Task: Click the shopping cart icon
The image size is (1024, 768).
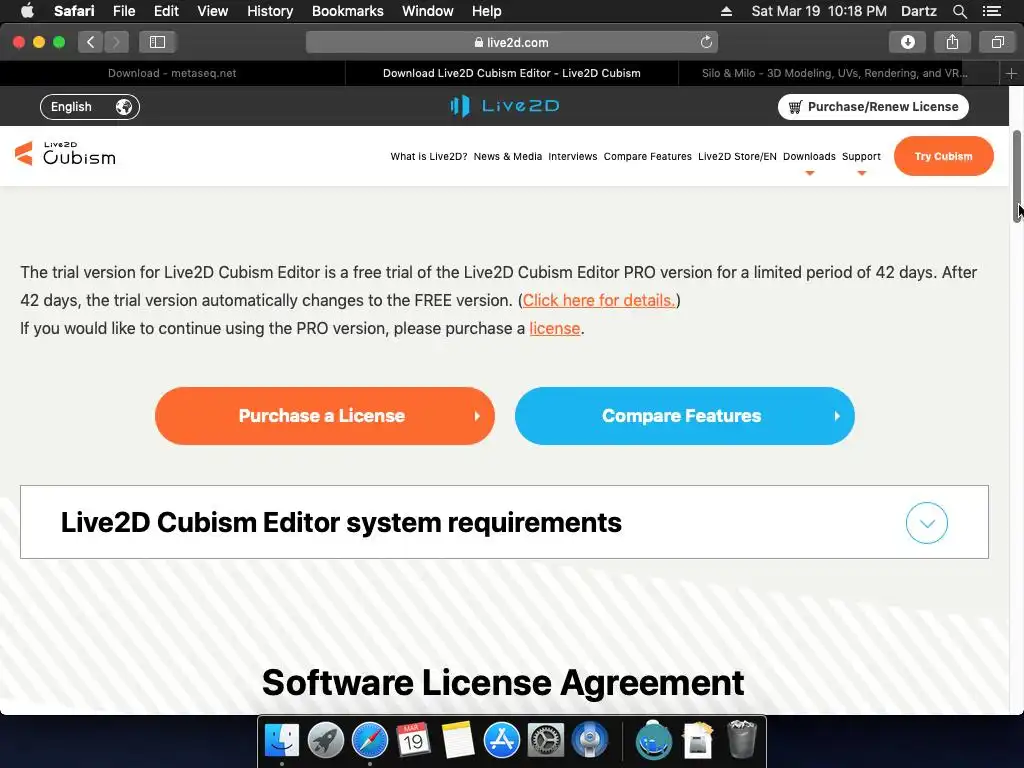Action: click(x=795, y=107)
